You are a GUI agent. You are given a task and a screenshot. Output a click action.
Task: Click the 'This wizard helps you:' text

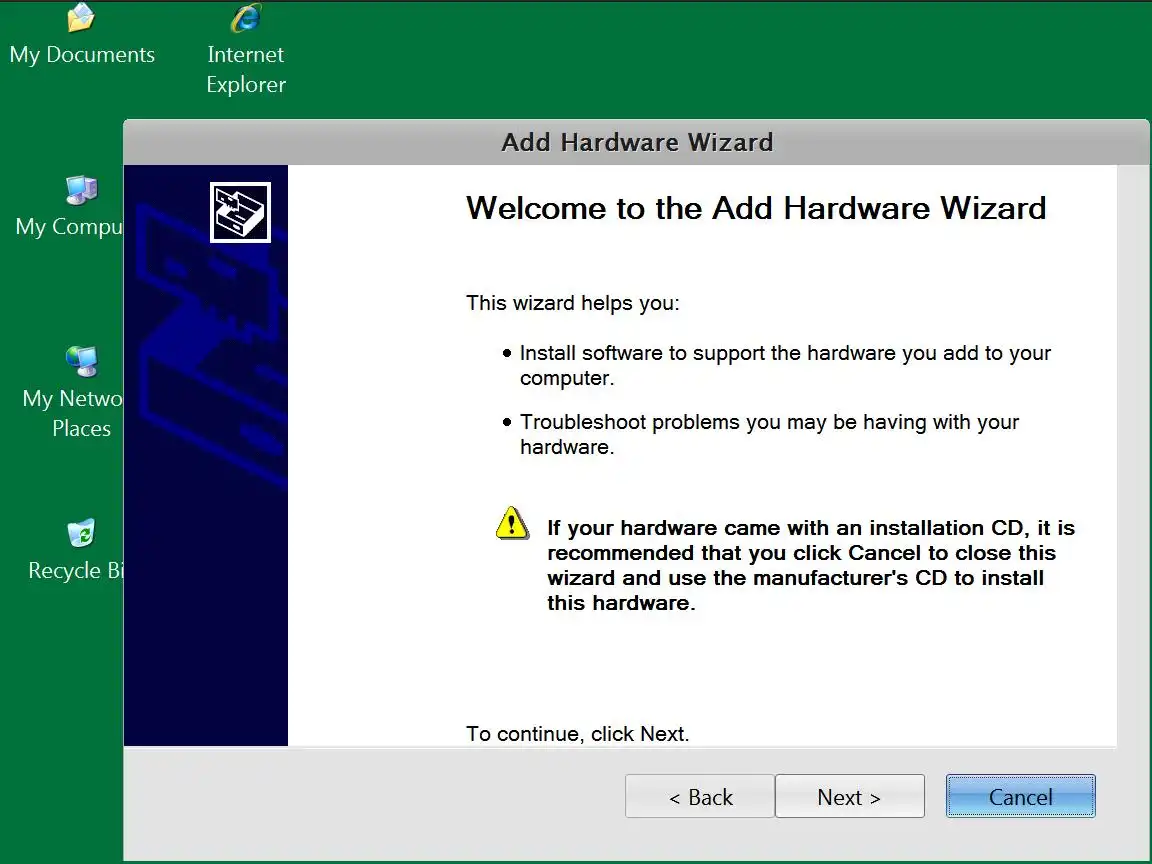tap(573, 303)
